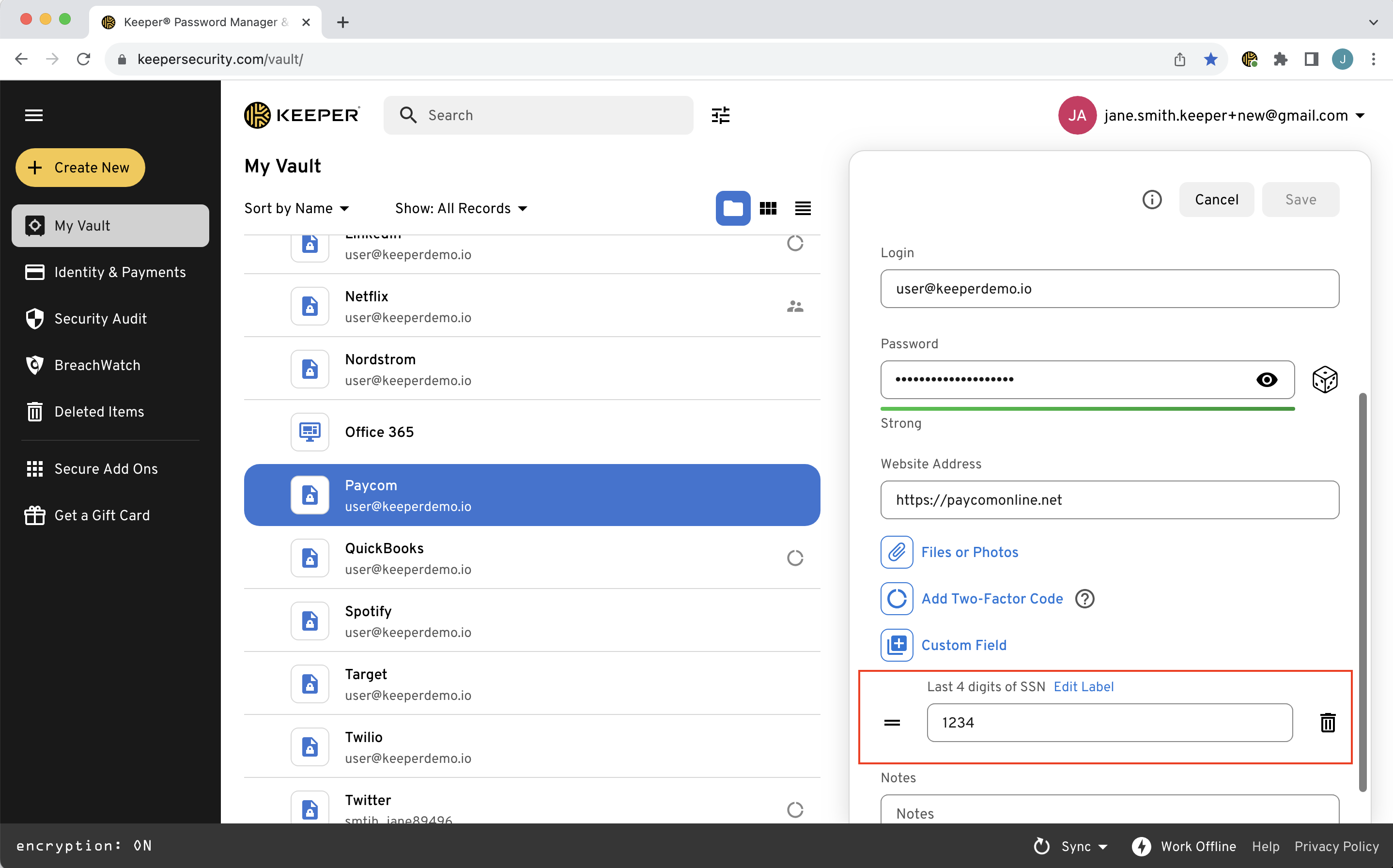The width and height of the screenshot is (1393, 868).
Task: Click the Cancel button
Action: [x=1216, y=200]
